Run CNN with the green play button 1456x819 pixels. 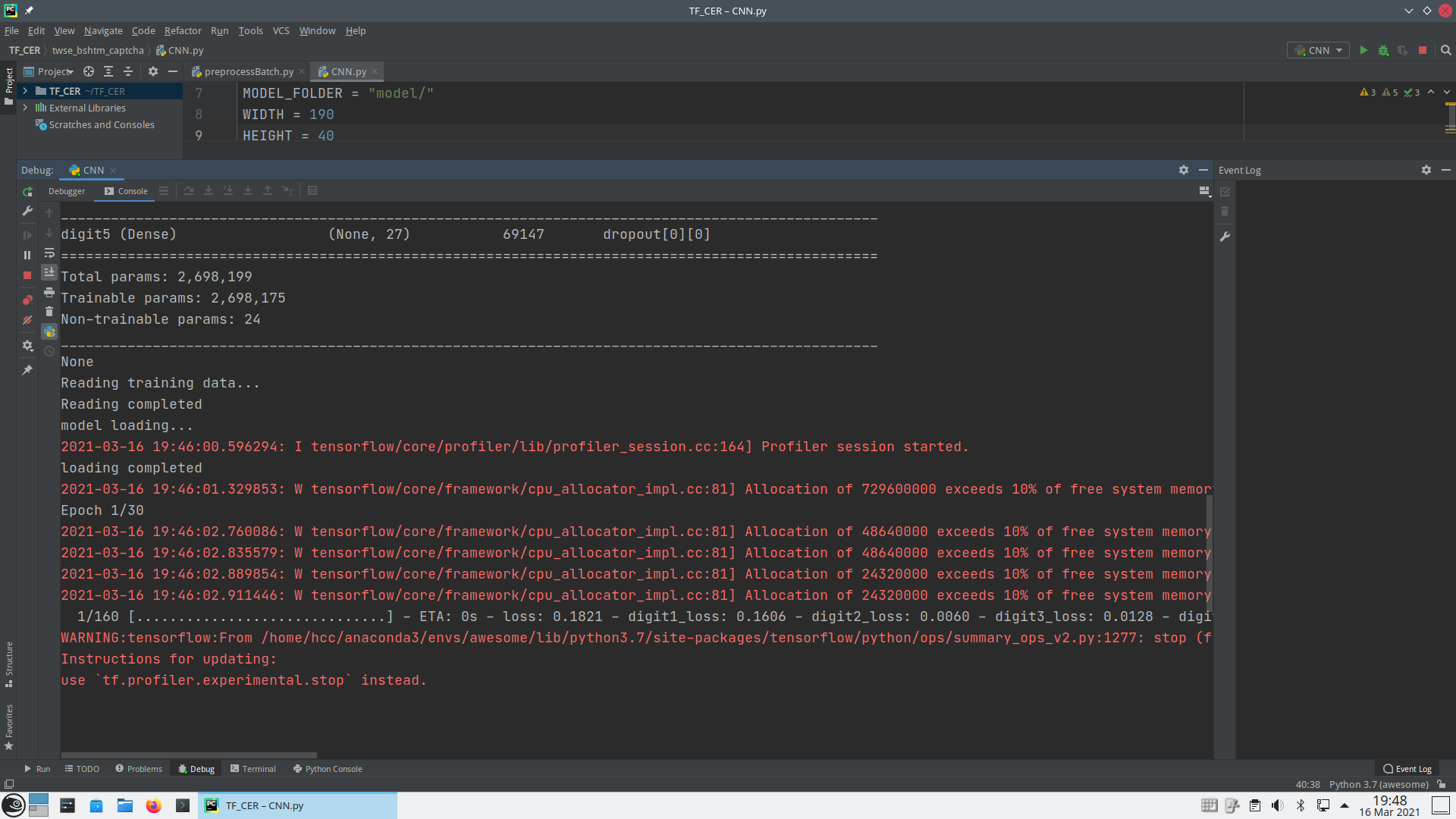coord(1363,50)
